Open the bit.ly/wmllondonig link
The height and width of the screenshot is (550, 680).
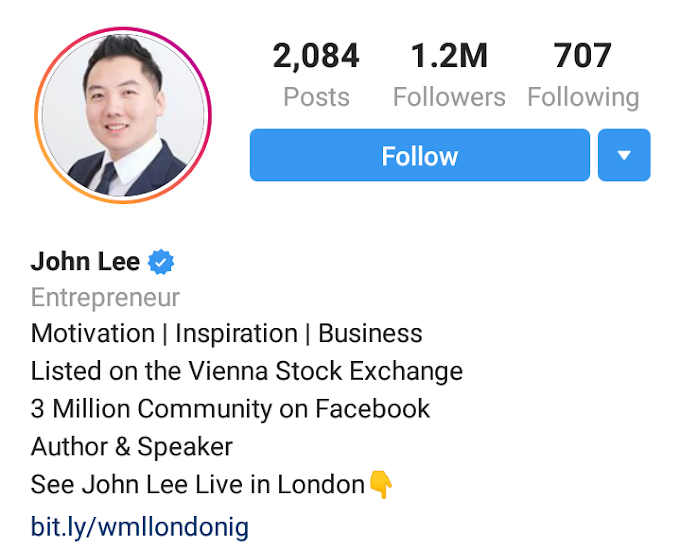coord(140,527)
